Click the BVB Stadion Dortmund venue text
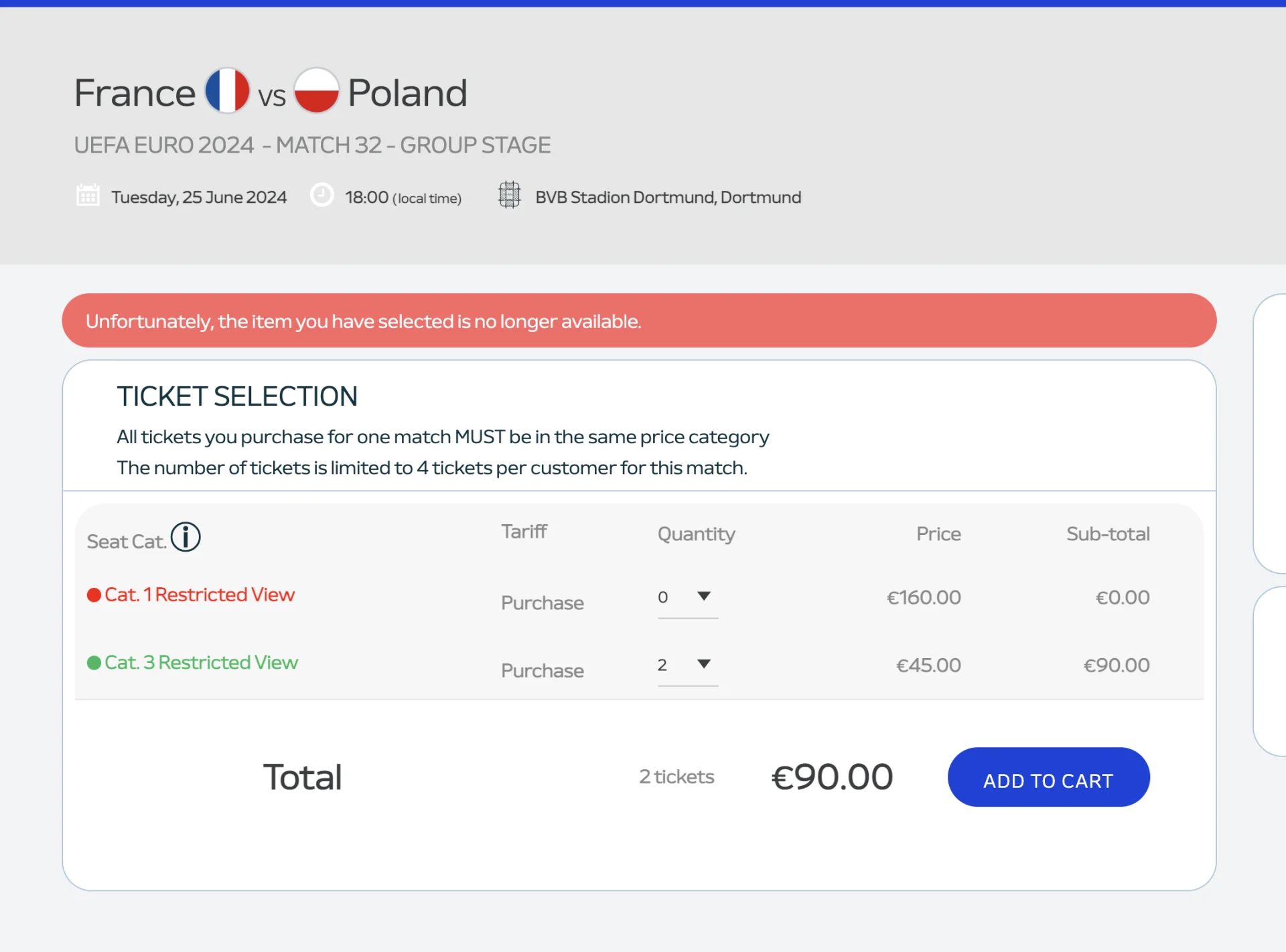Viewport: 1286px width, 952px height. (668, 197)
